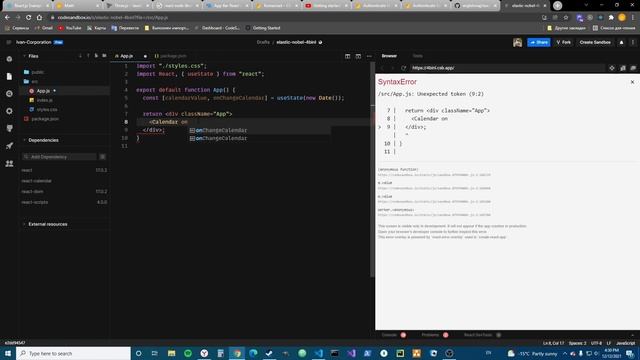Open the Search sidebar panel
This screenshot has width=640, height=360.
pyautogui.click(x=9, y=94)
